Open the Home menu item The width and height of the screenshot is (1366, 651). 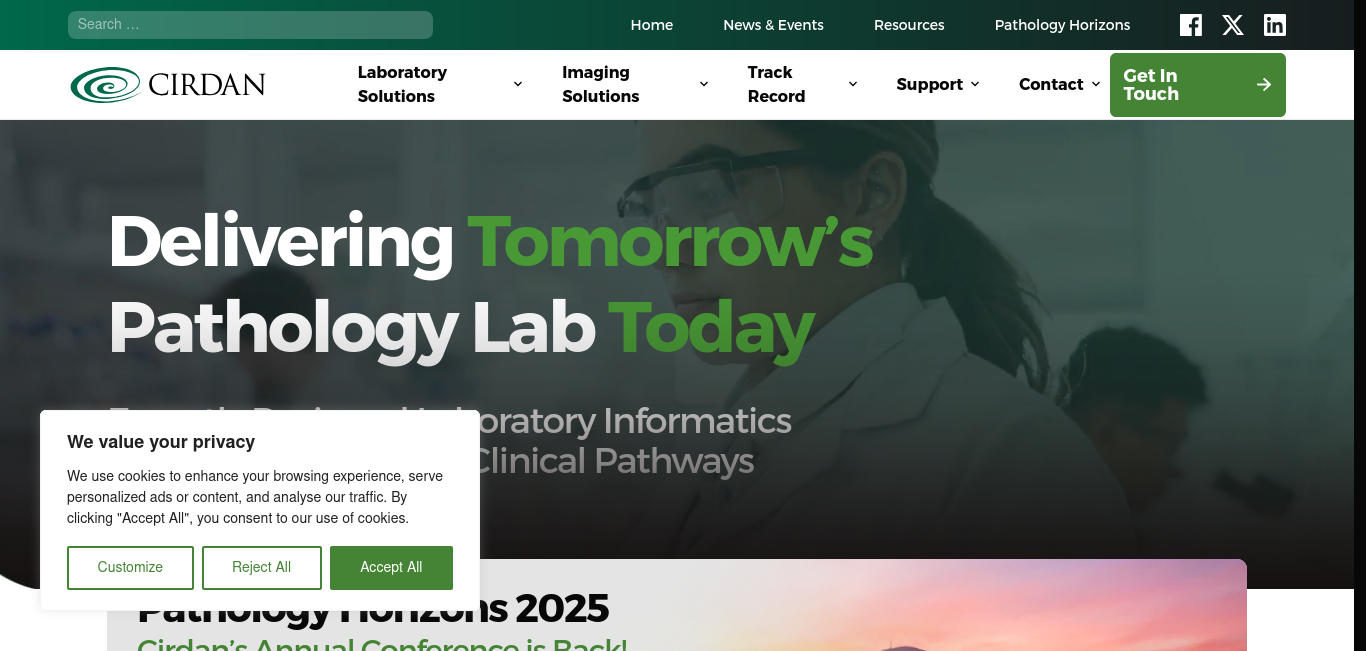click(652, 25)
